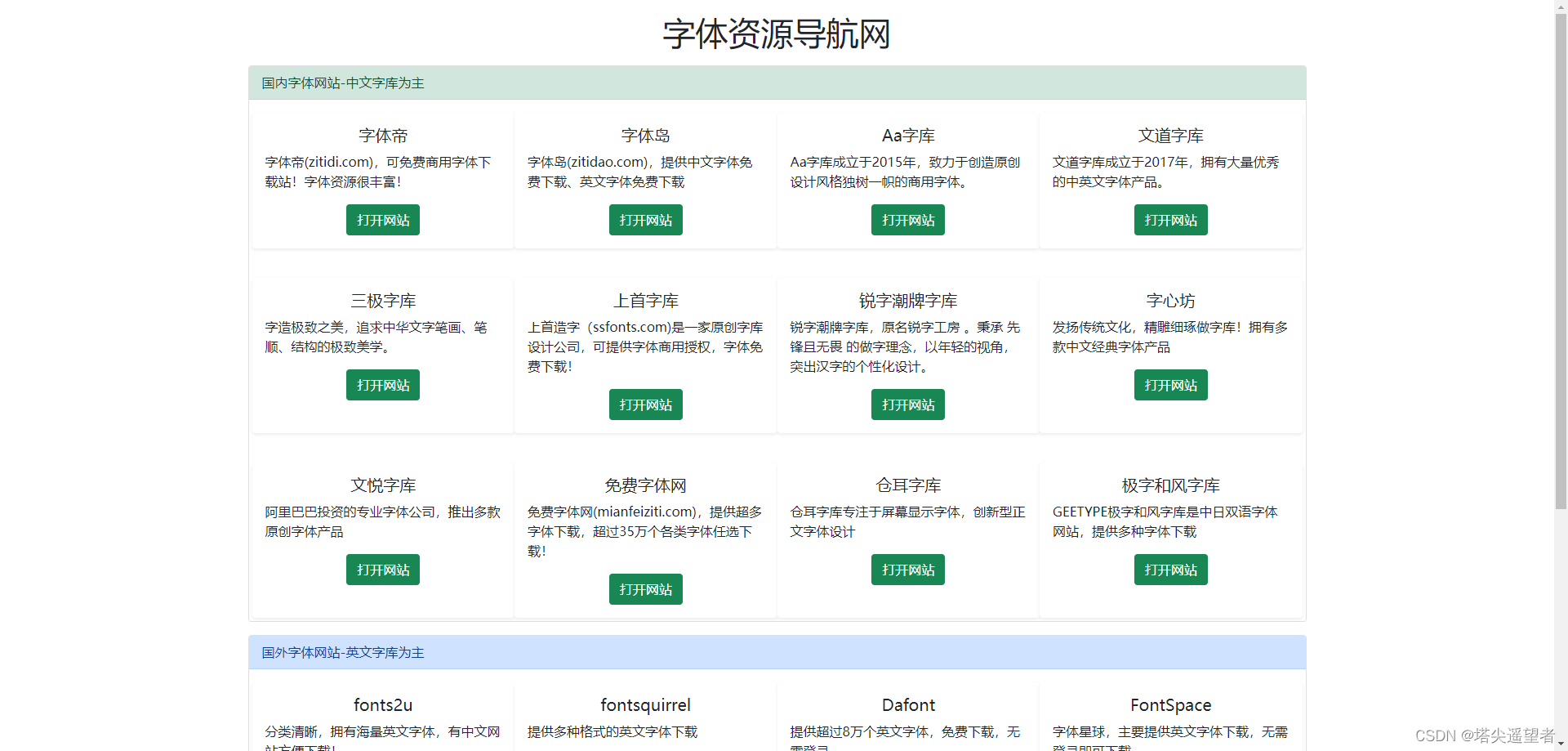Click the Dafont card title
Screen dimensions: 1568x751
pyautogui.click(x=908, y=705)
